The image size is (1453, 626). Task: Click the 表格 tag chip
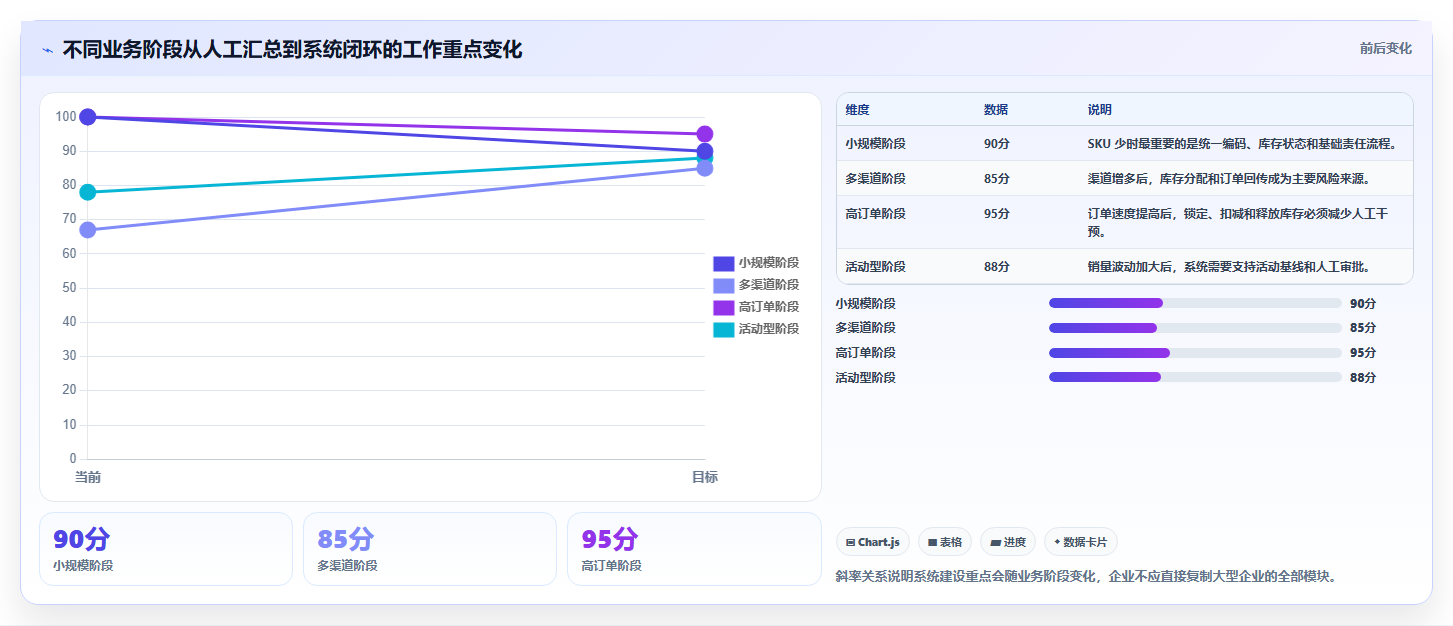[945, 542]
